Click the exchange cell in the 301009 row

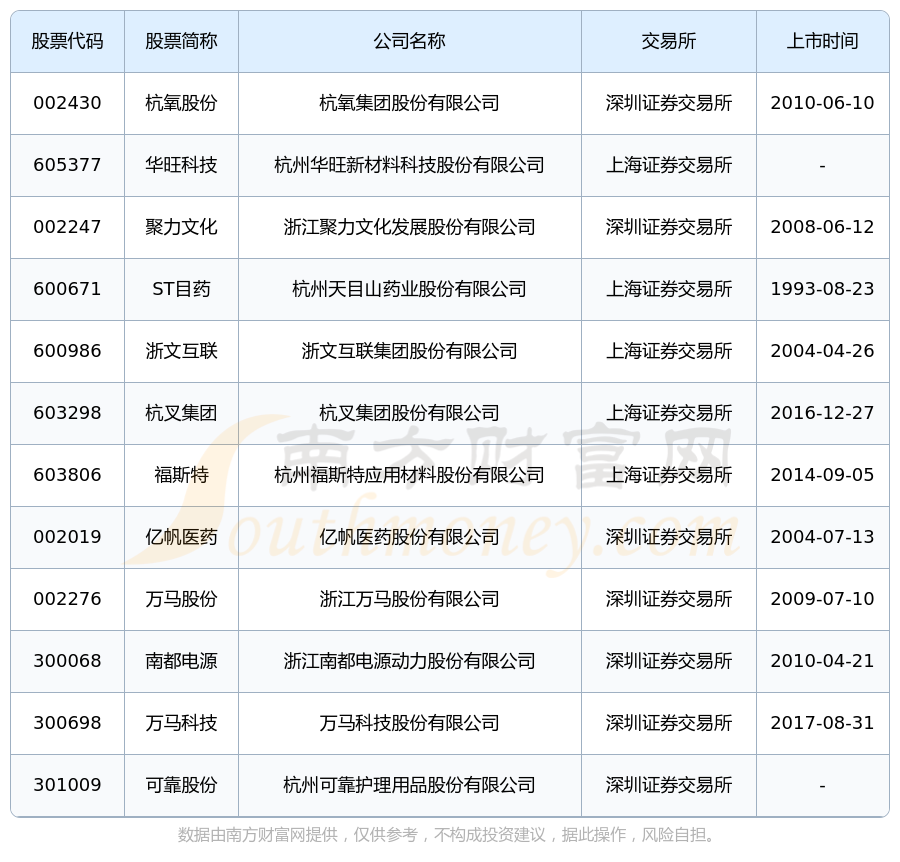tap(669, 785)
